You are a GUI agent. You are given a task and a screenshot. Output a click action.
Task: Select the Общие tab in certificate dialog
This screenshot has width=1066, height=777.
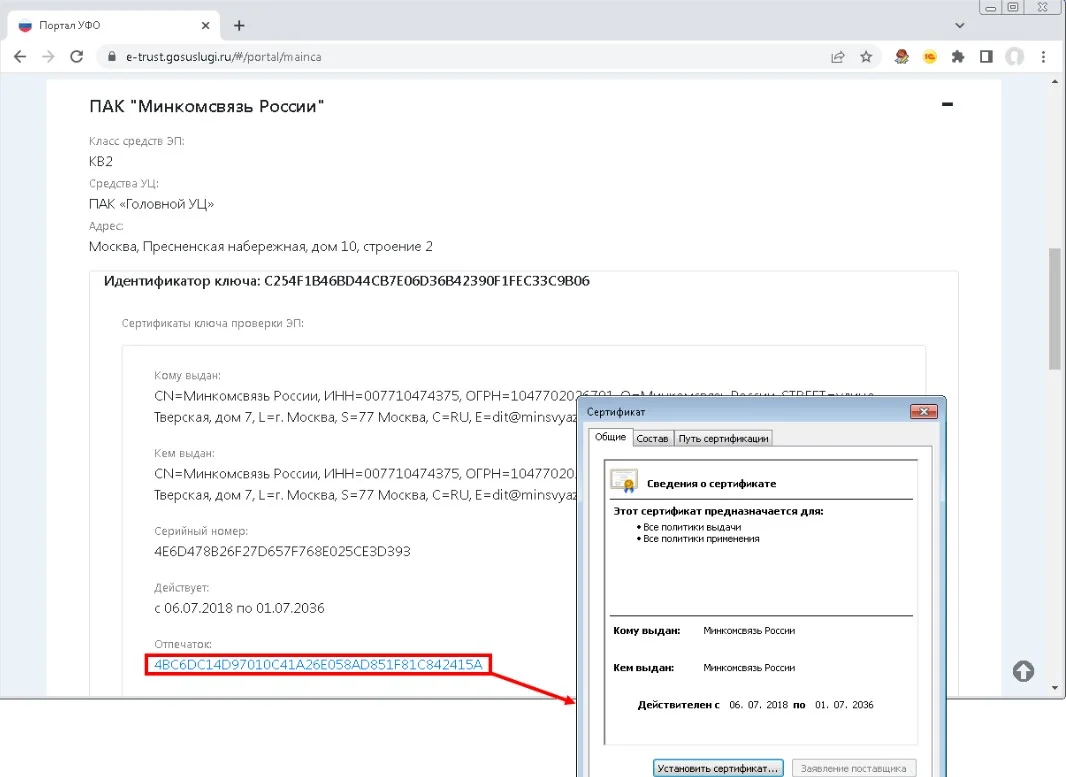coord(611,437)
